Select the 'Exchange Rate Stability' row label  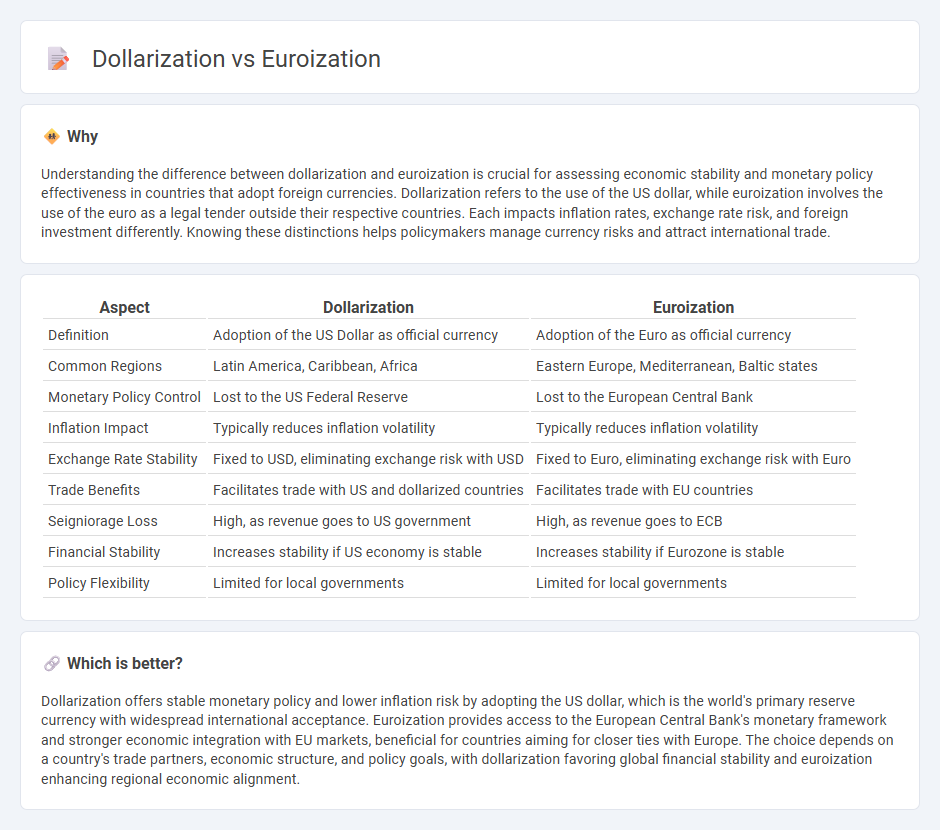coord(122,459)
